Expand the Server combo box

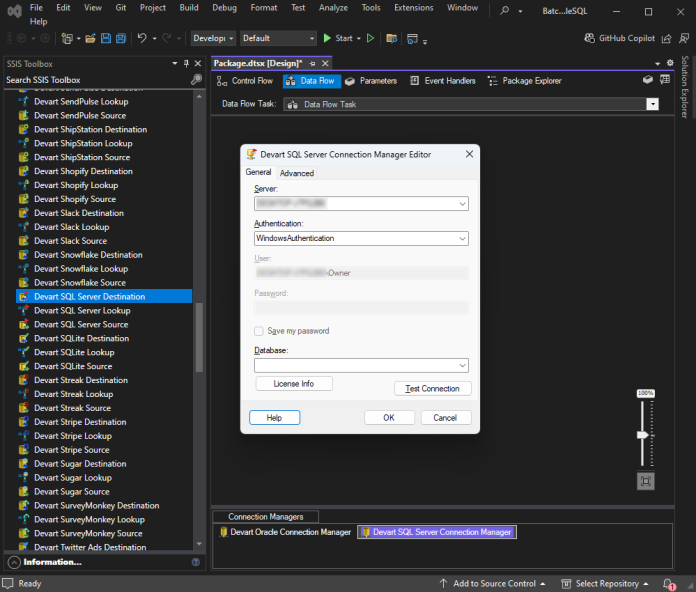pyautogui.click(x=462, y=204)
